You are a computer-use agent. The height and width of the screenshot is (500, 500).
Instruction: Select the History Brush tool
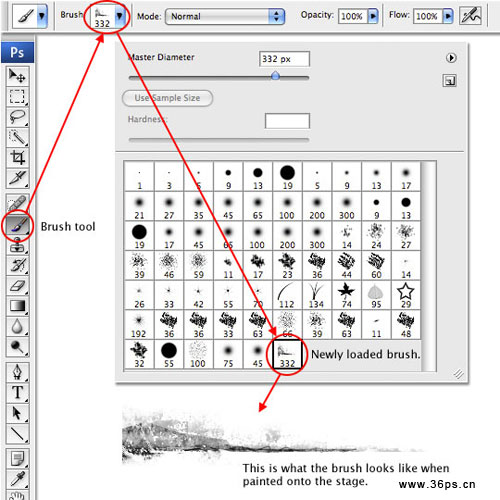pyautogui.click(x=17, y=265)
